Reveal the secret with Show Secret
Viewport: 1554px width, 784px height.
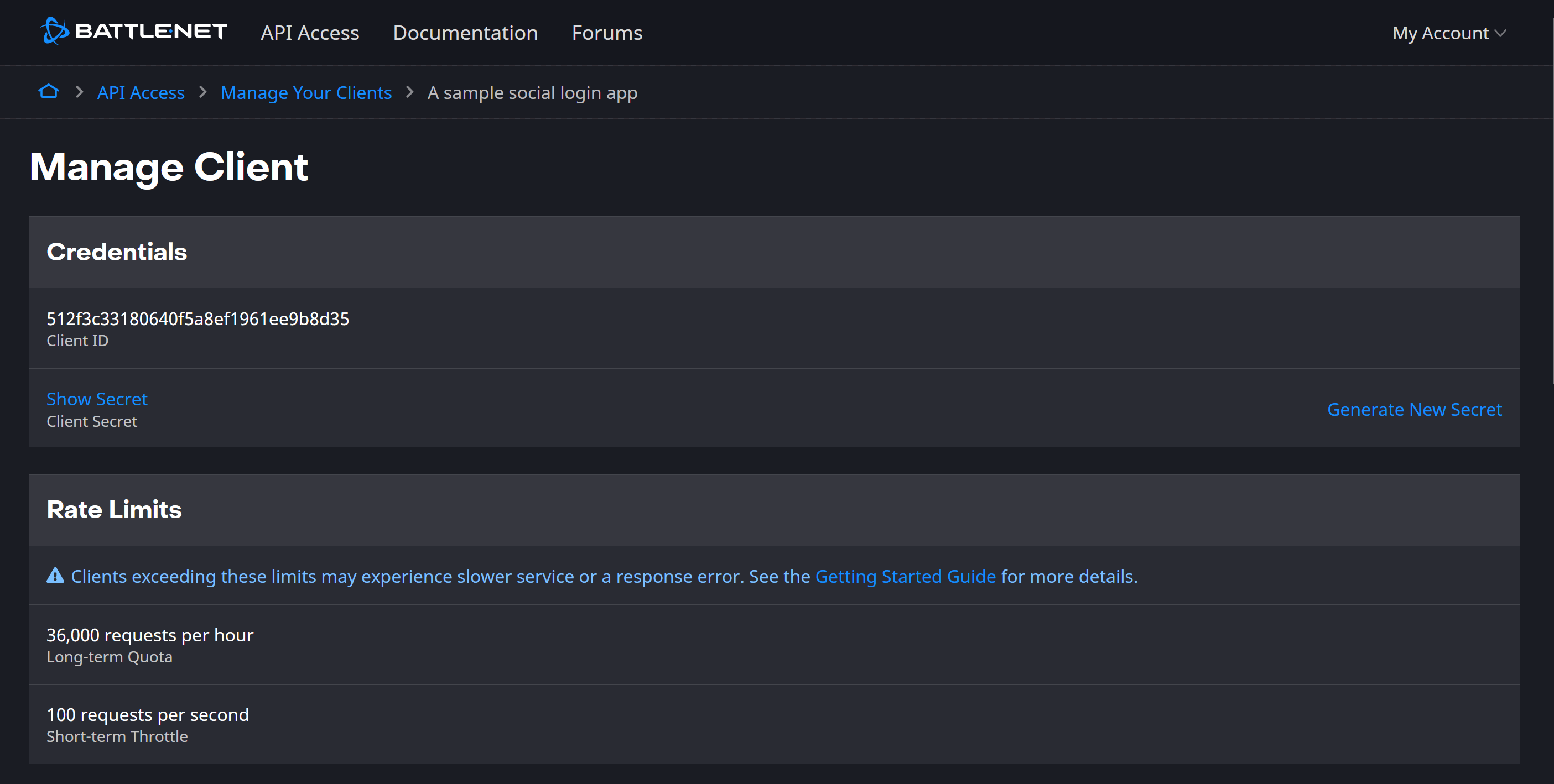click(96, 399)
